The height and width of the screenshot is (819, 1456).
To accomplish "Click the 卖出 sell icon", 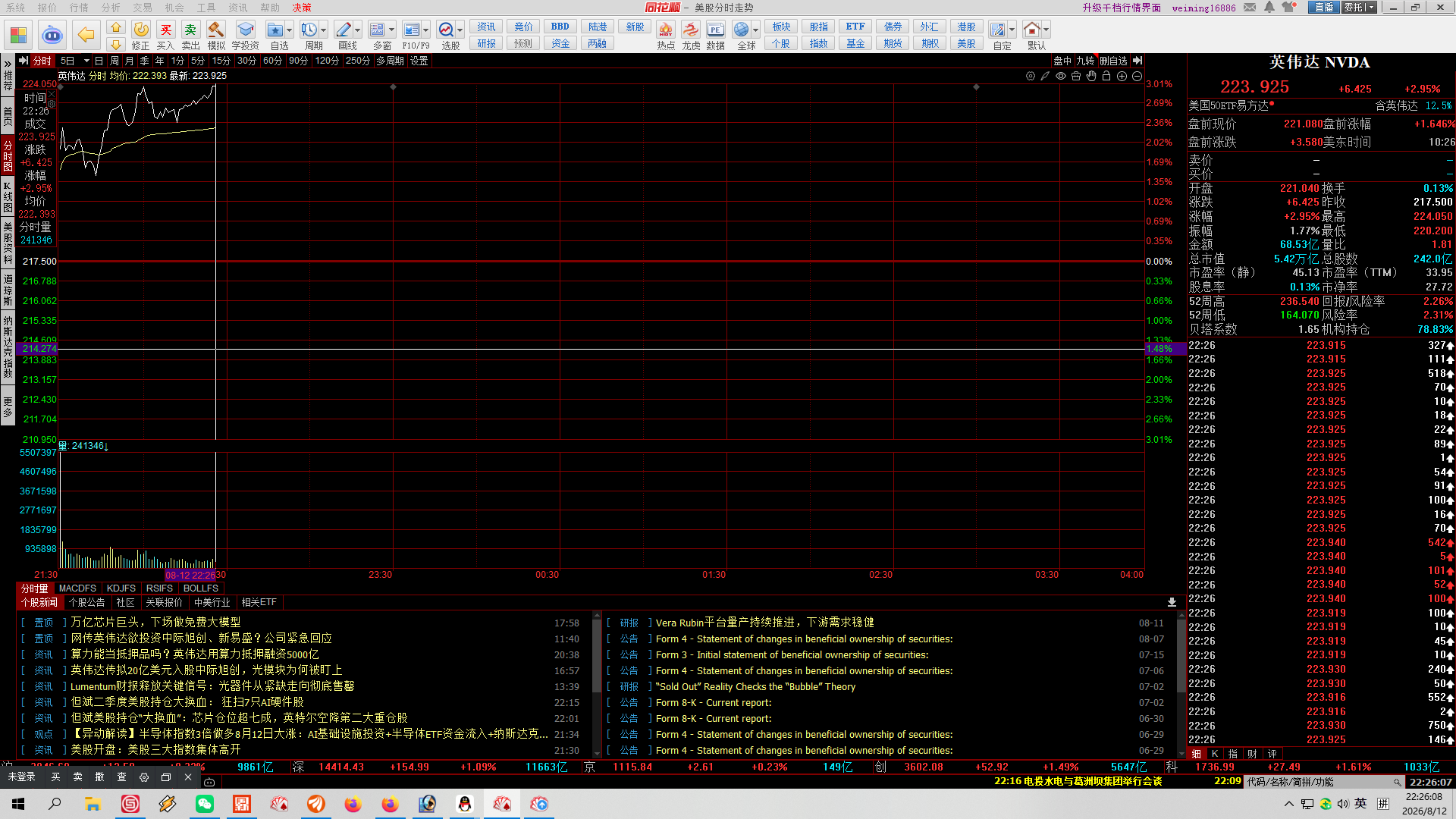I will [x=190, y=30].
